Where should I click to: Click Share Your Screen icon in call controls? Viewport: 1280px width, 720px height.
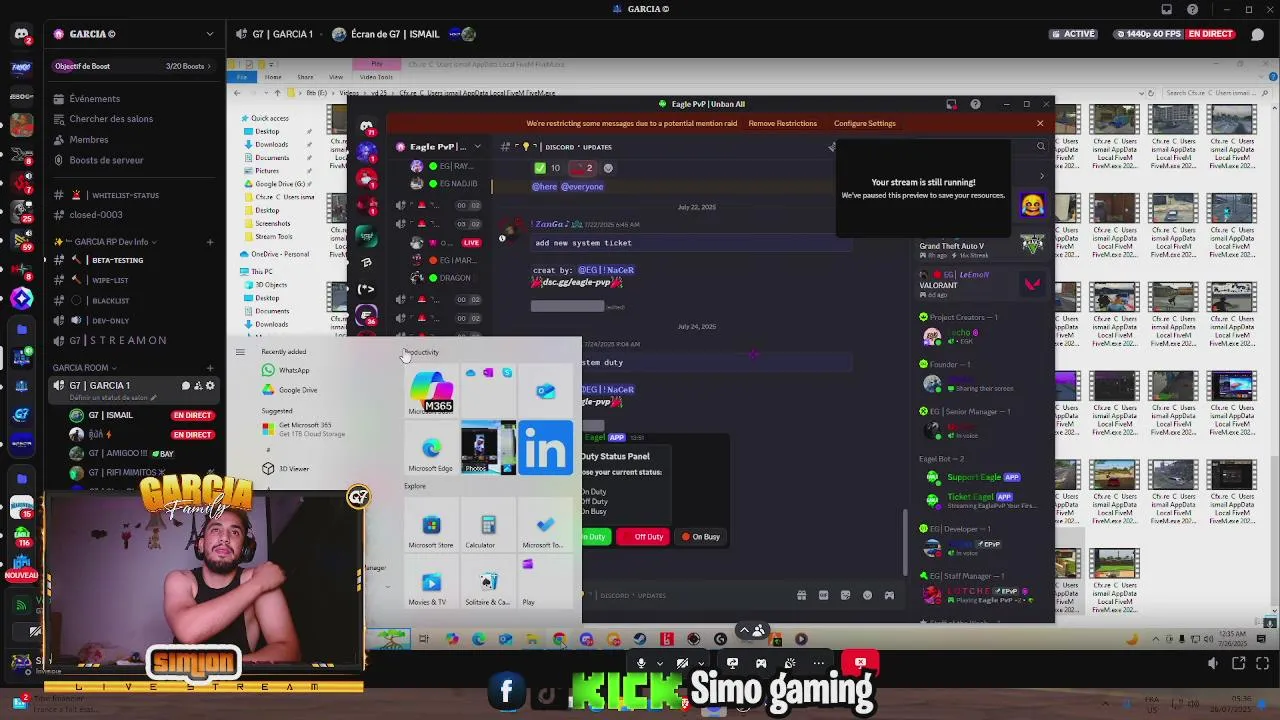tap(732, 663)
